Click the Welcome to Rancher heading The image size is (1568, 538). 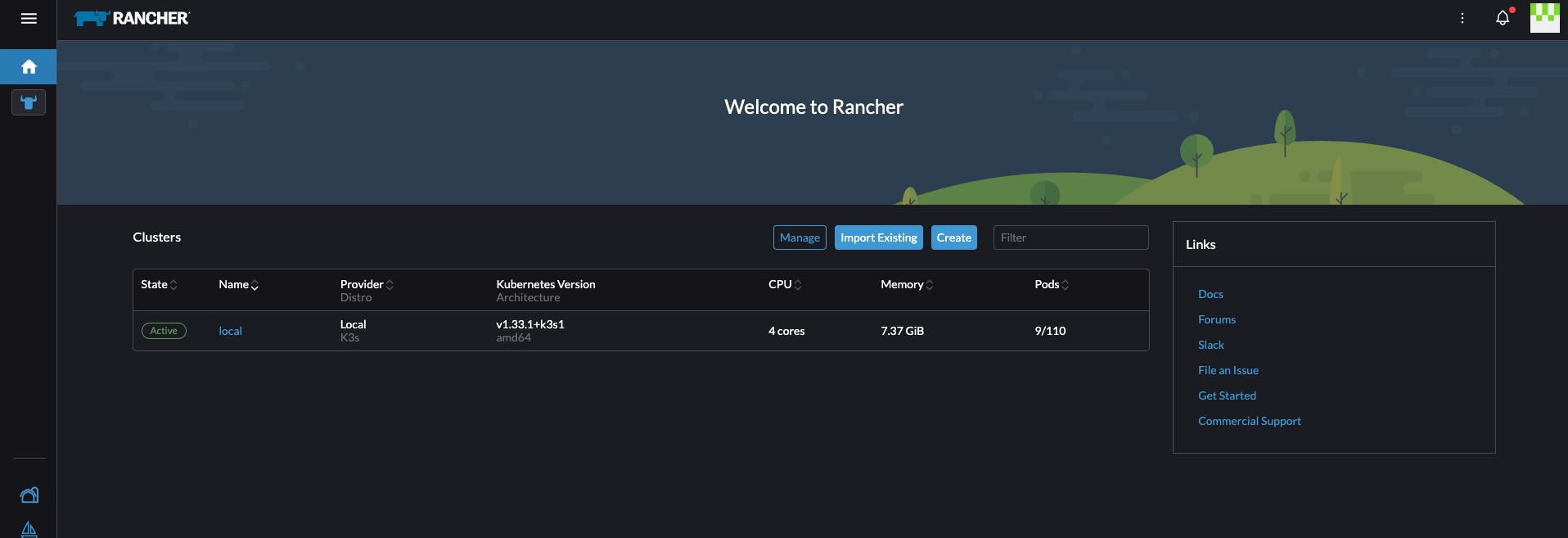(x=813, y=107)
